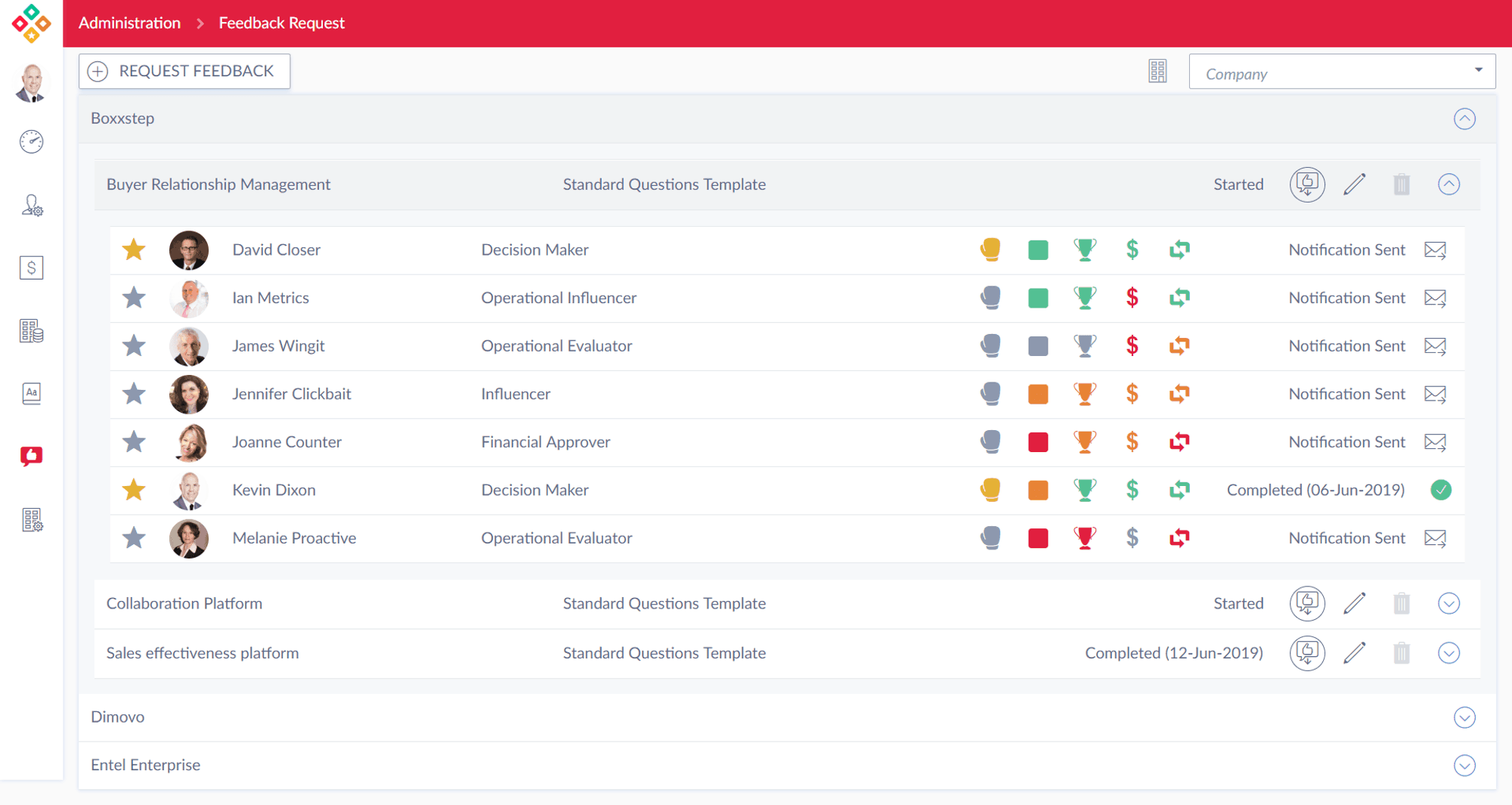The width and height of the screenshot is (1512, 805).
Task: Open the dashboard gauge icon in sidebar
Action: 31,141
